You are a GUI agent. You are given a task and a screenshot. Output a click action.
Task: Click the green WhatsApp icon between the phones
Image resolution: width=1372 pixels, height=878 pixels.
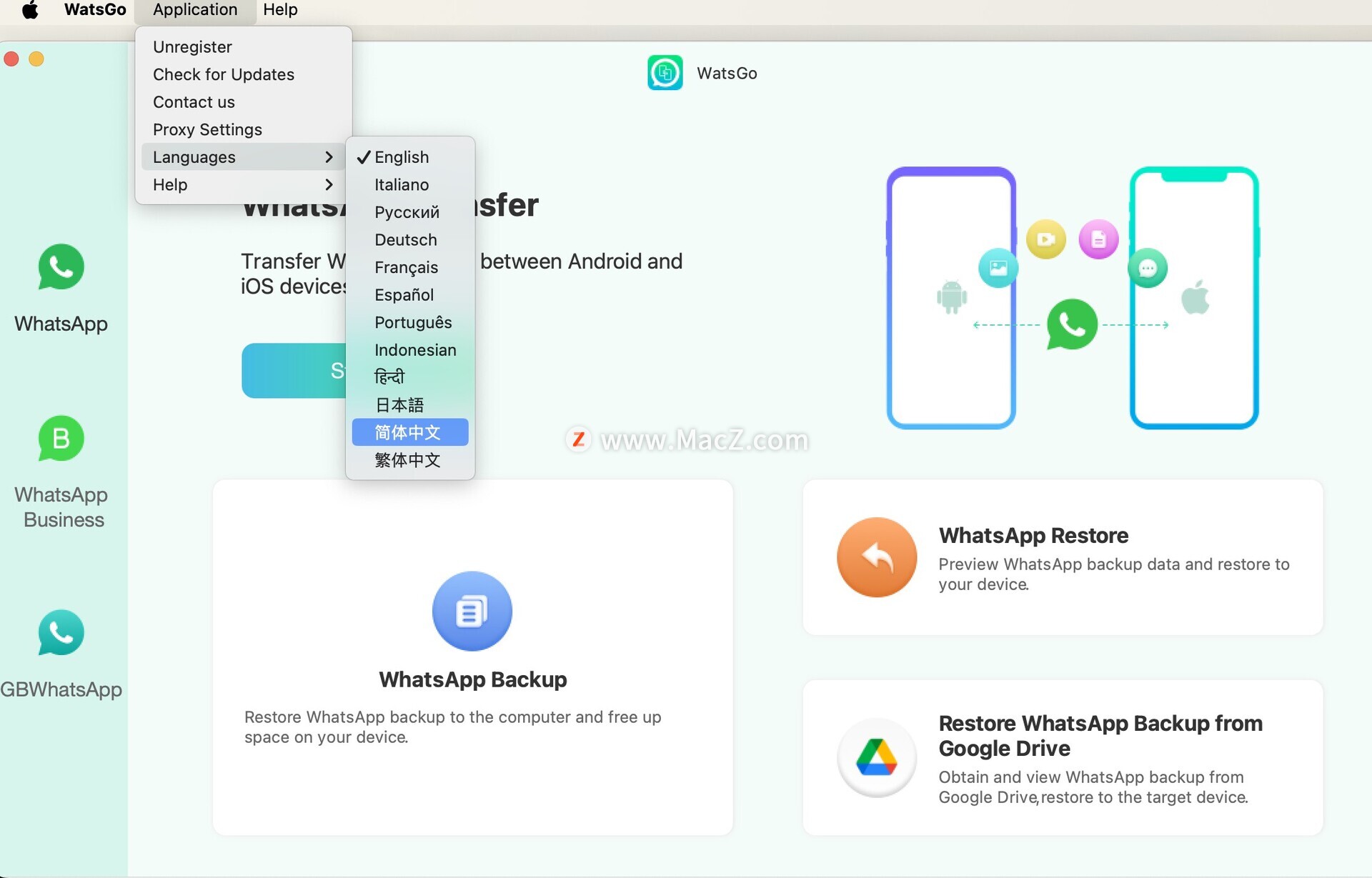click(x=1072, y=324)
